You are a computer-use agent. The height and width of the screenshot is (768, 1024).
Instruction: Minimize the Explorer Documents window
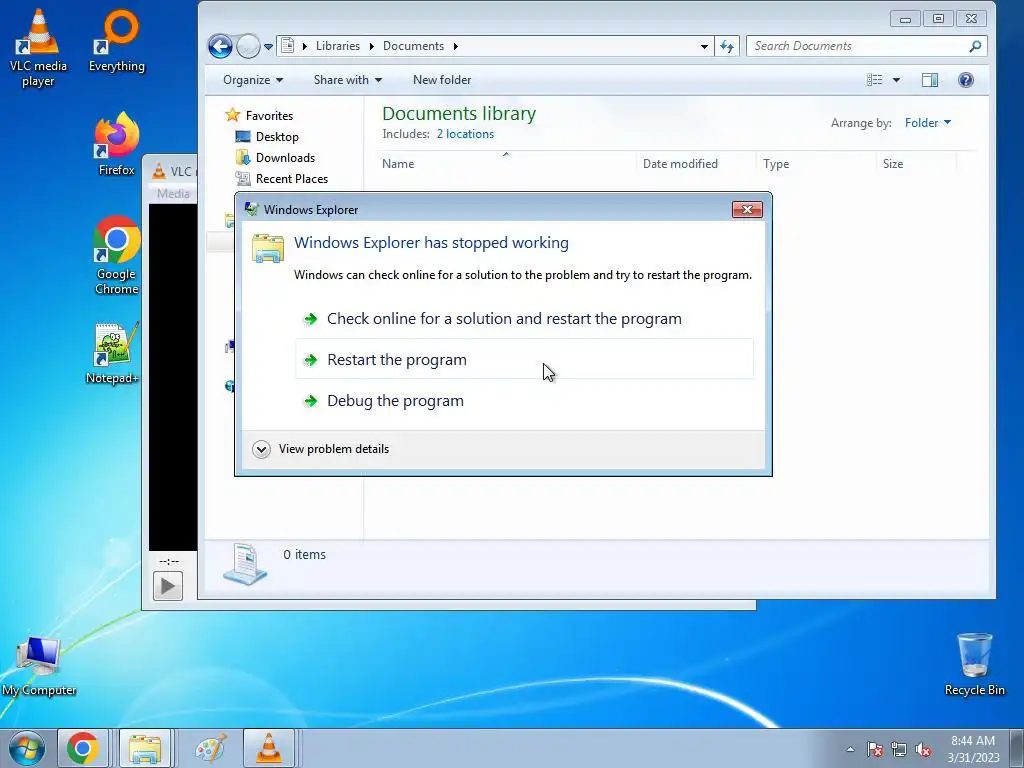click(905, 19)
